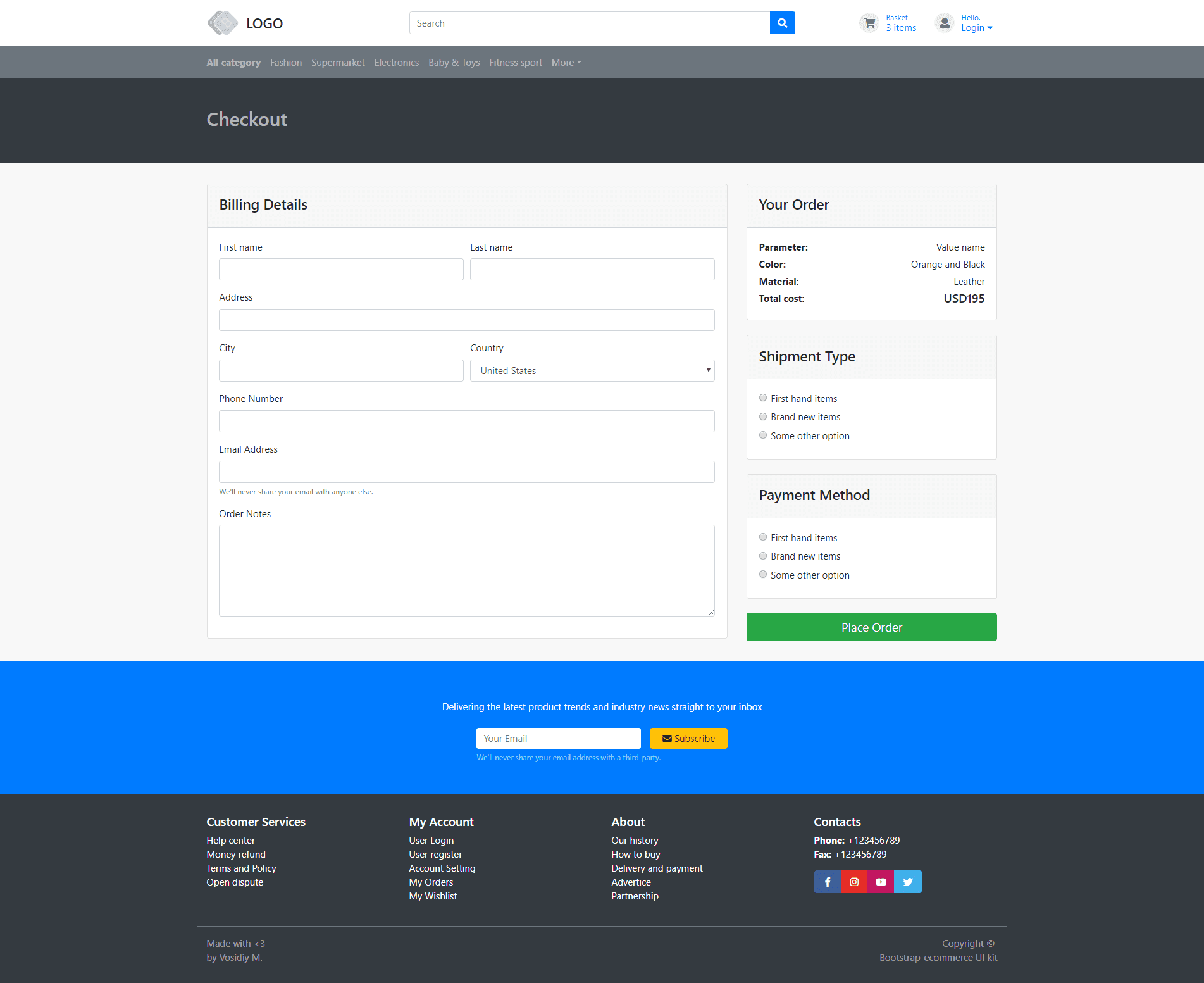Click the blue search magnifier button
Viewport: 1204px width, 983px height.
[x=782, y=23]
